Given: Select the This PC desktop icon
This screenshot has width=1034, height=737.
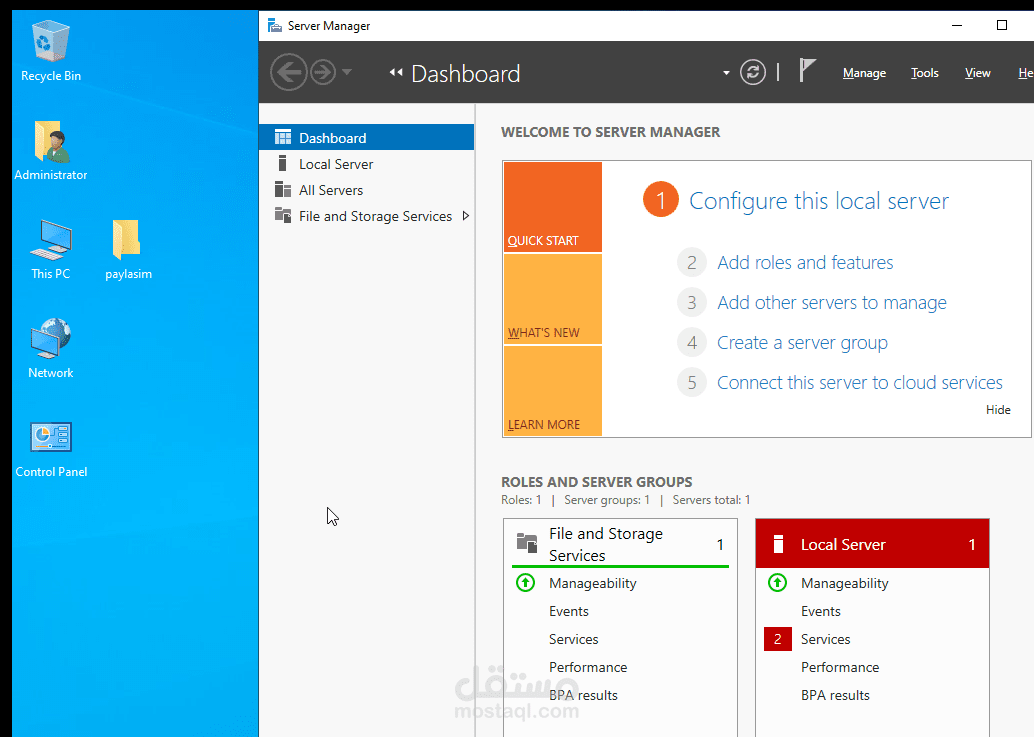Looking at the screenshot, I should (x=51, y=249).
